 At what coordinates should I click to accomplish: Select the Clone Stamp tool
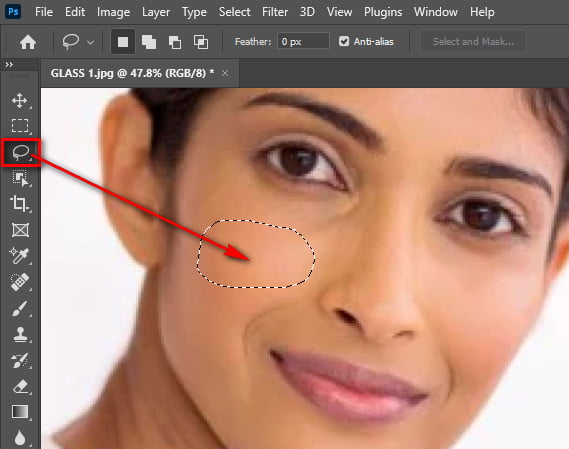(20, 334)
